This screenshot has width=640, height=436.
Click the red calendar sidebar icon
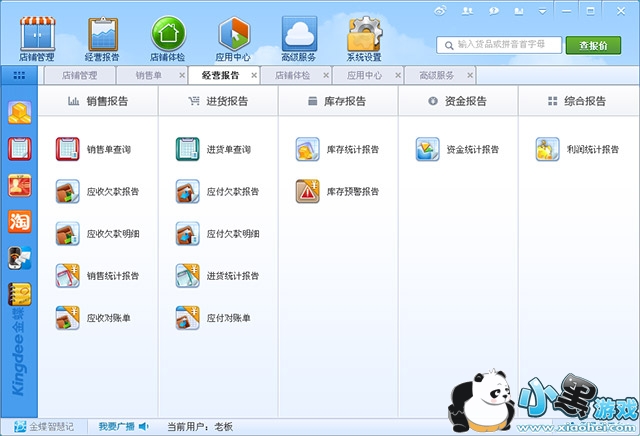(x=19, y=149)
